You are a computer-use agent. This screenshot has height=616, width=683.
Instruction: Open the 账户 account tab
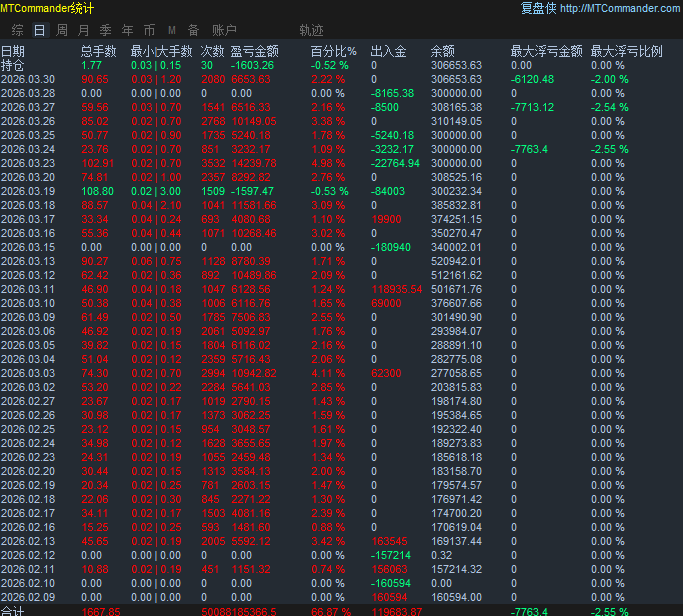224,30
